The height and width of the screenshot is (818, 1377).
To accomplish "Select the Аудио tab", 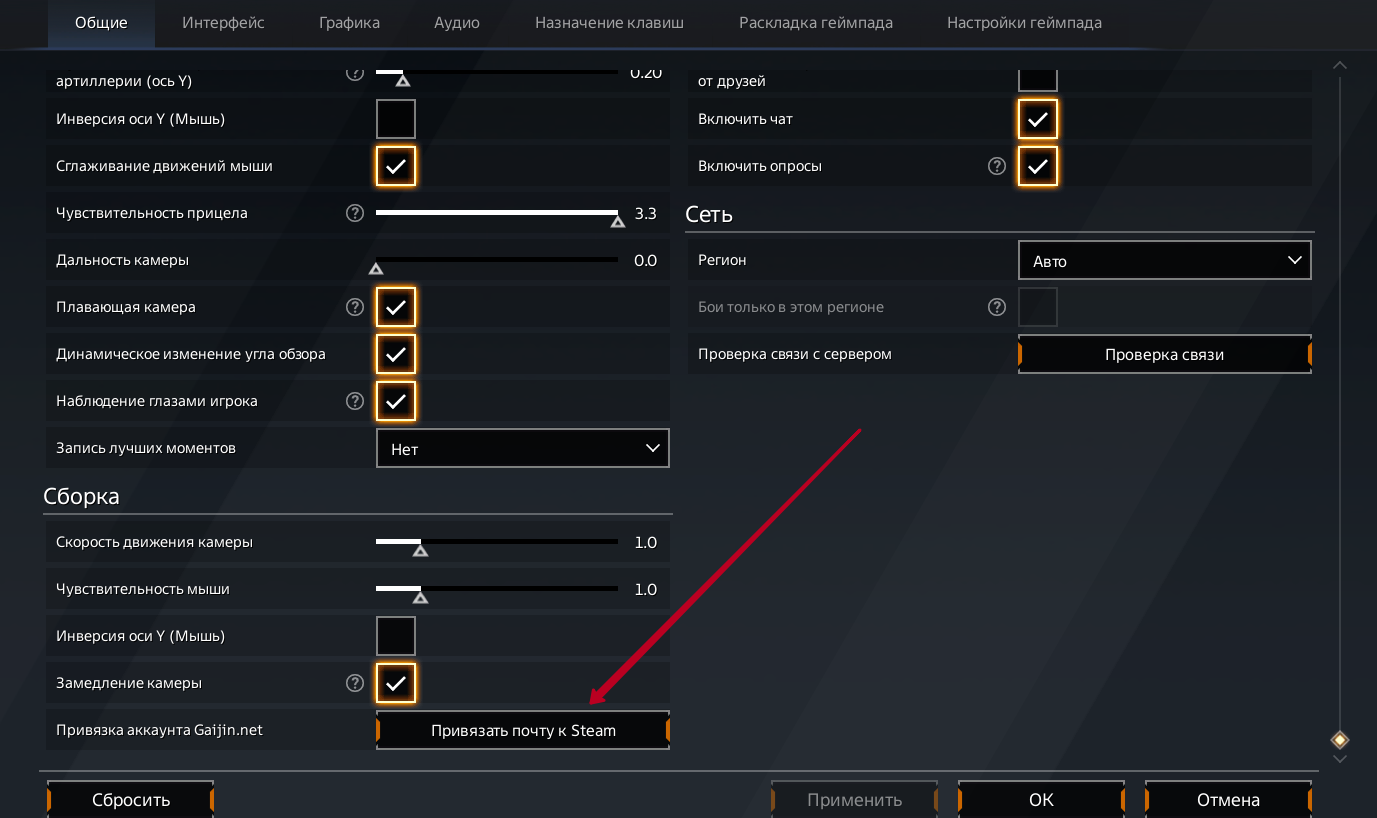I will (x=457, y=22).
